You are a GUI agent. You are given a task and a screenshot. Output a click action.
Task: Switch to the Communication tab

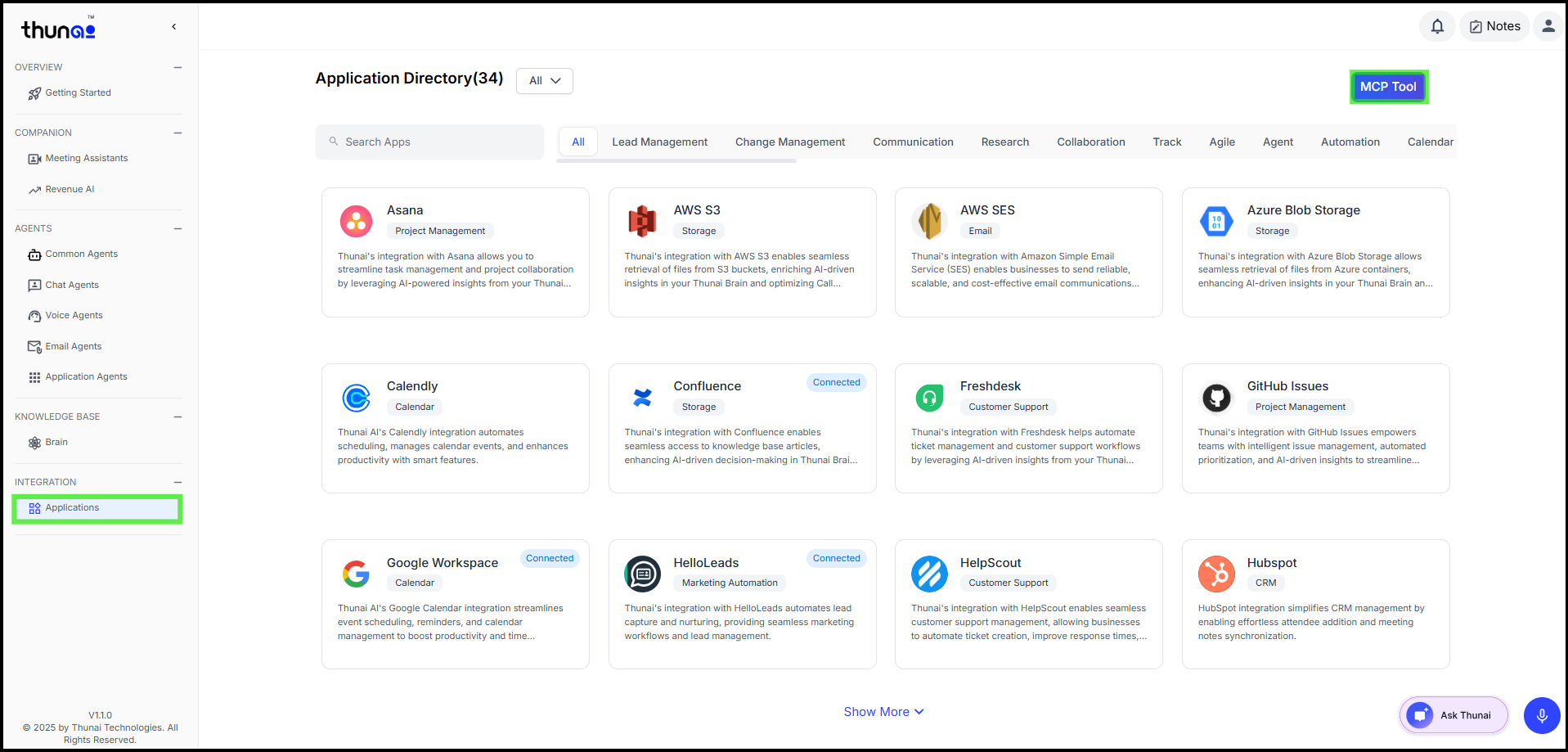[913, 142]
